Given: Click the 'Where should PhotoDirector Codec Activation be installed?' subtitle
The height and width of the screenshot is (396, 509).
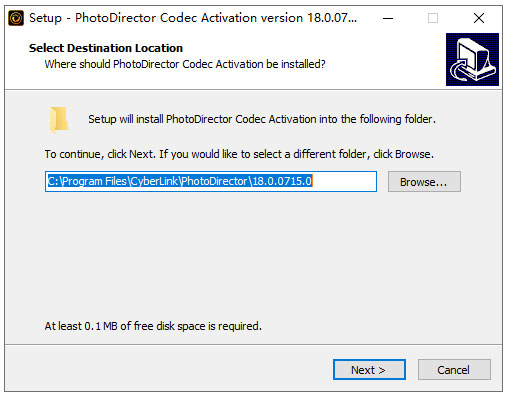Looking at the screenshot, I should (185, 64).
